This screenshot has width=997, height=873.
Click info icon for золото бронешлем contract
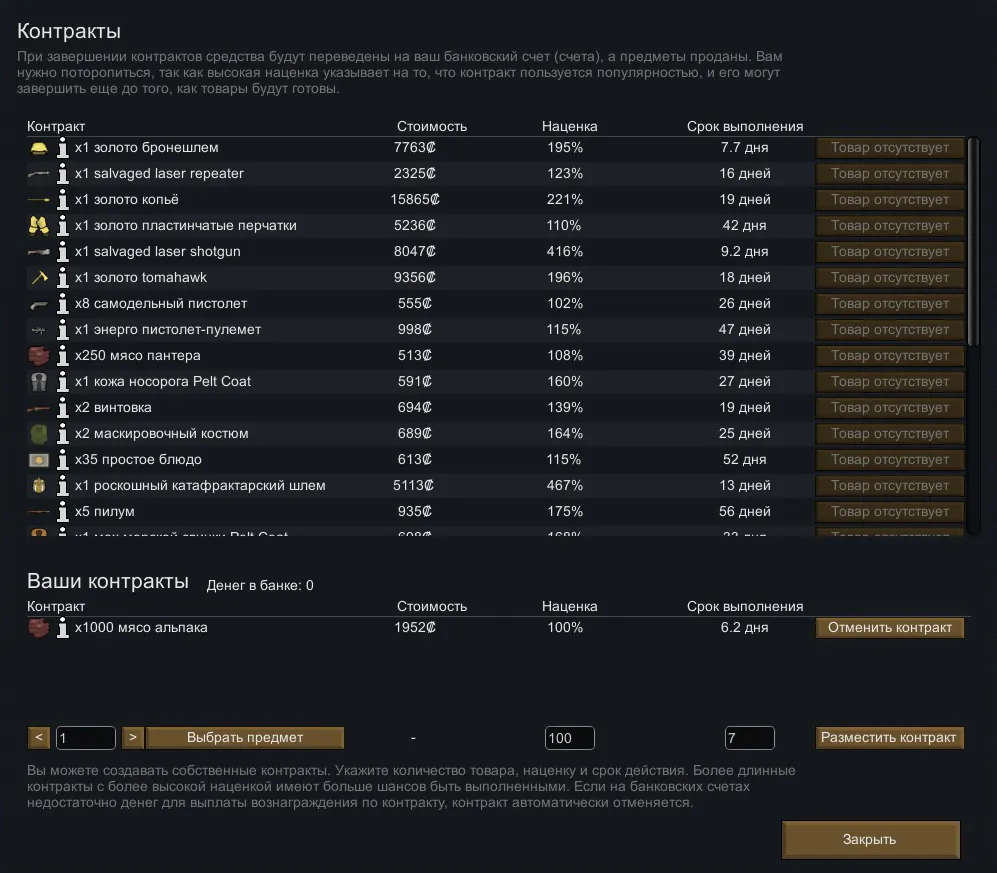click(x=62, y=148)
